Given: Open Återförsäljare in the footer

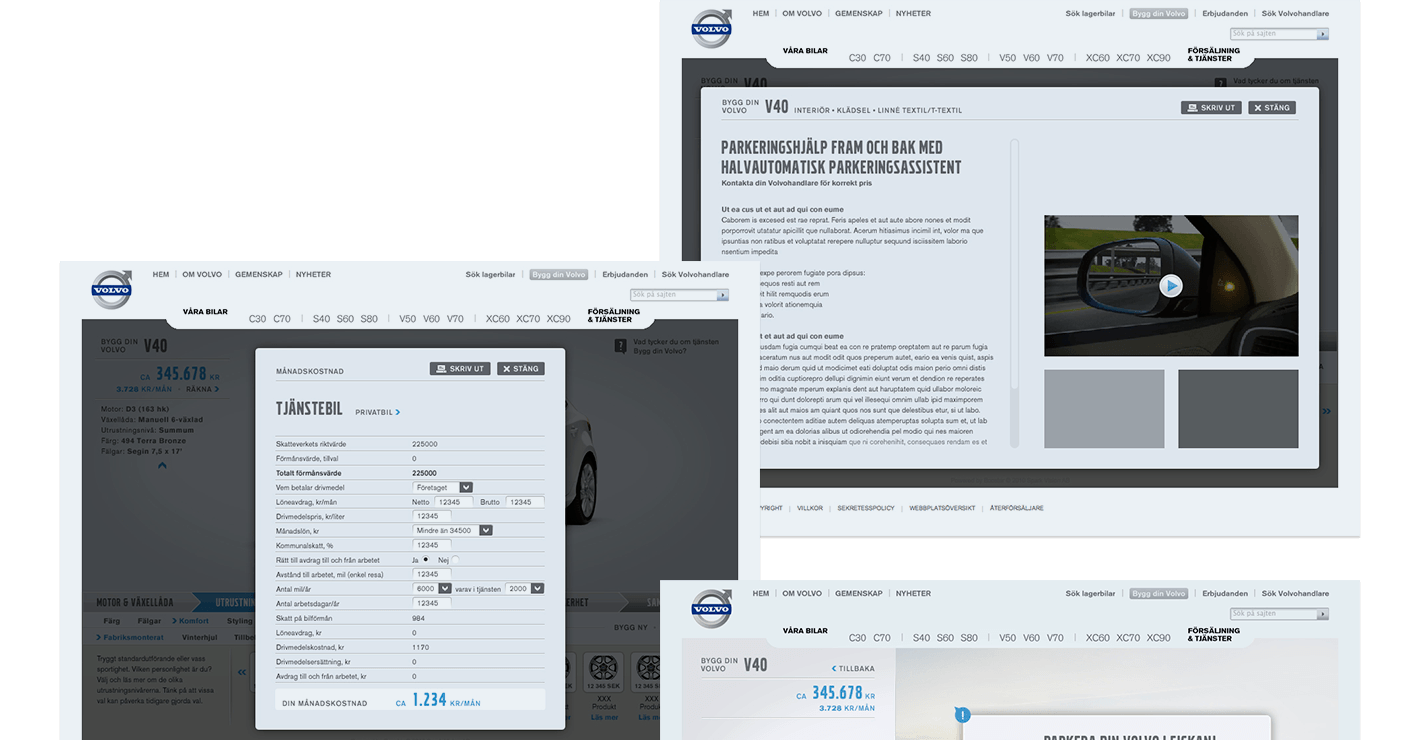Looking at the screenshot, I should coord(1016,508).
